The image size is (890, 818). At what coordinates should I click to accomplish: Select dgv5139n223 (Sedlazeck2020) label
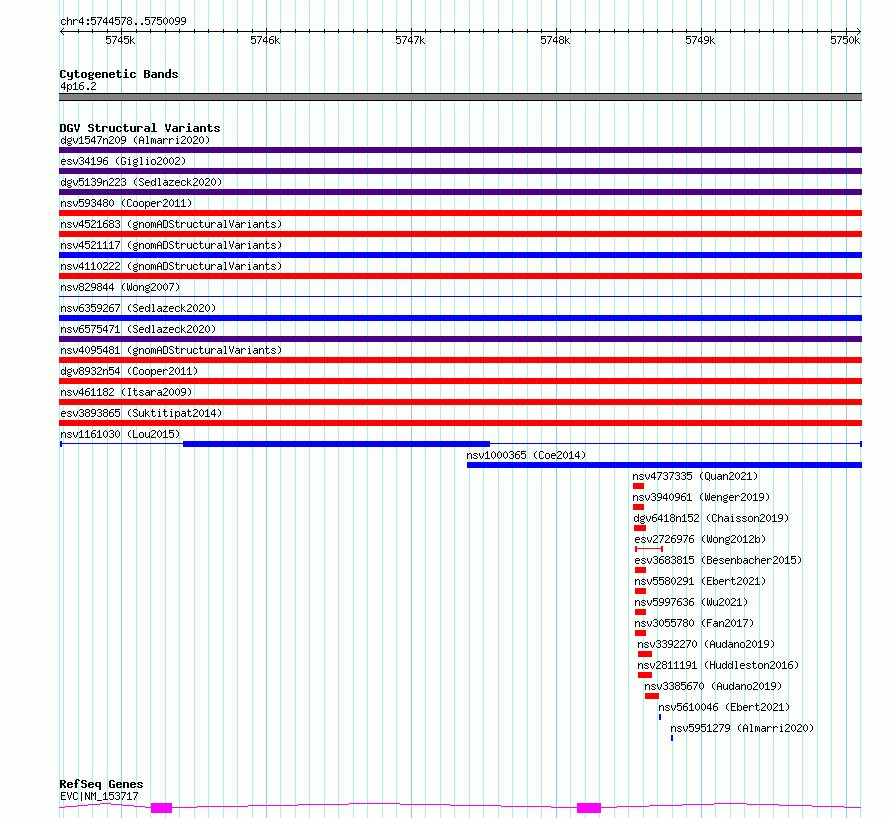(x=141, y=182)
